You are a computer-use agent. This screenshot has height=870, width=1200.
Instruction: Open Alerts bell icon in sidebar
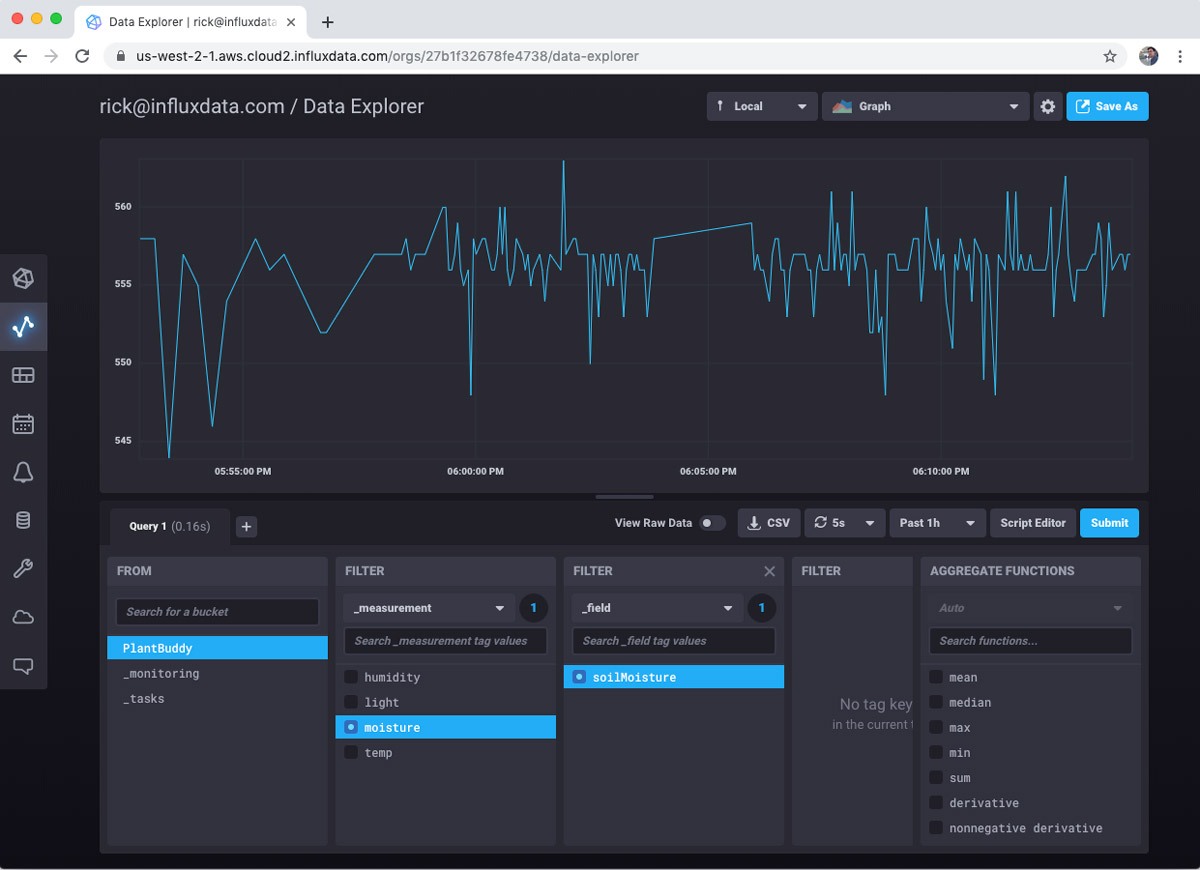[23, 473]
